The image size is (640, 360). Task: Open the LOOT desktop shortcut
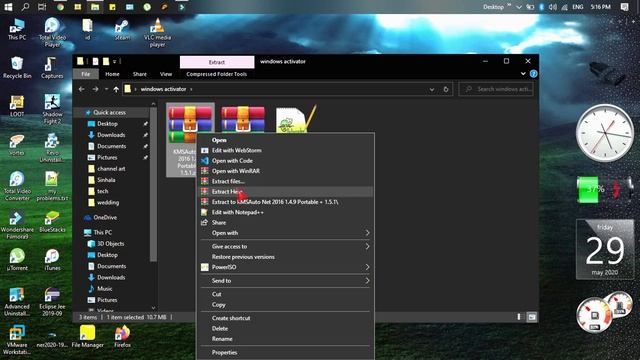17,106
